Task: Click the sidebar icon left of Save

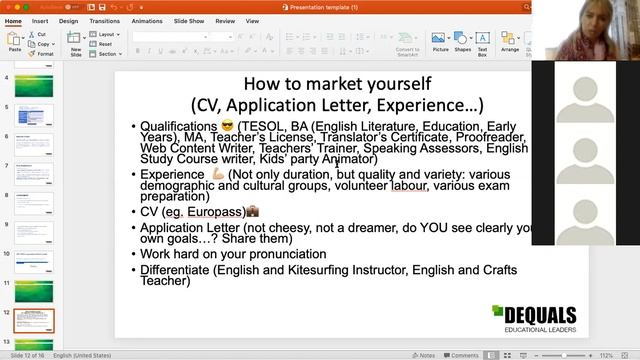Action: click(x=91, y=7)
